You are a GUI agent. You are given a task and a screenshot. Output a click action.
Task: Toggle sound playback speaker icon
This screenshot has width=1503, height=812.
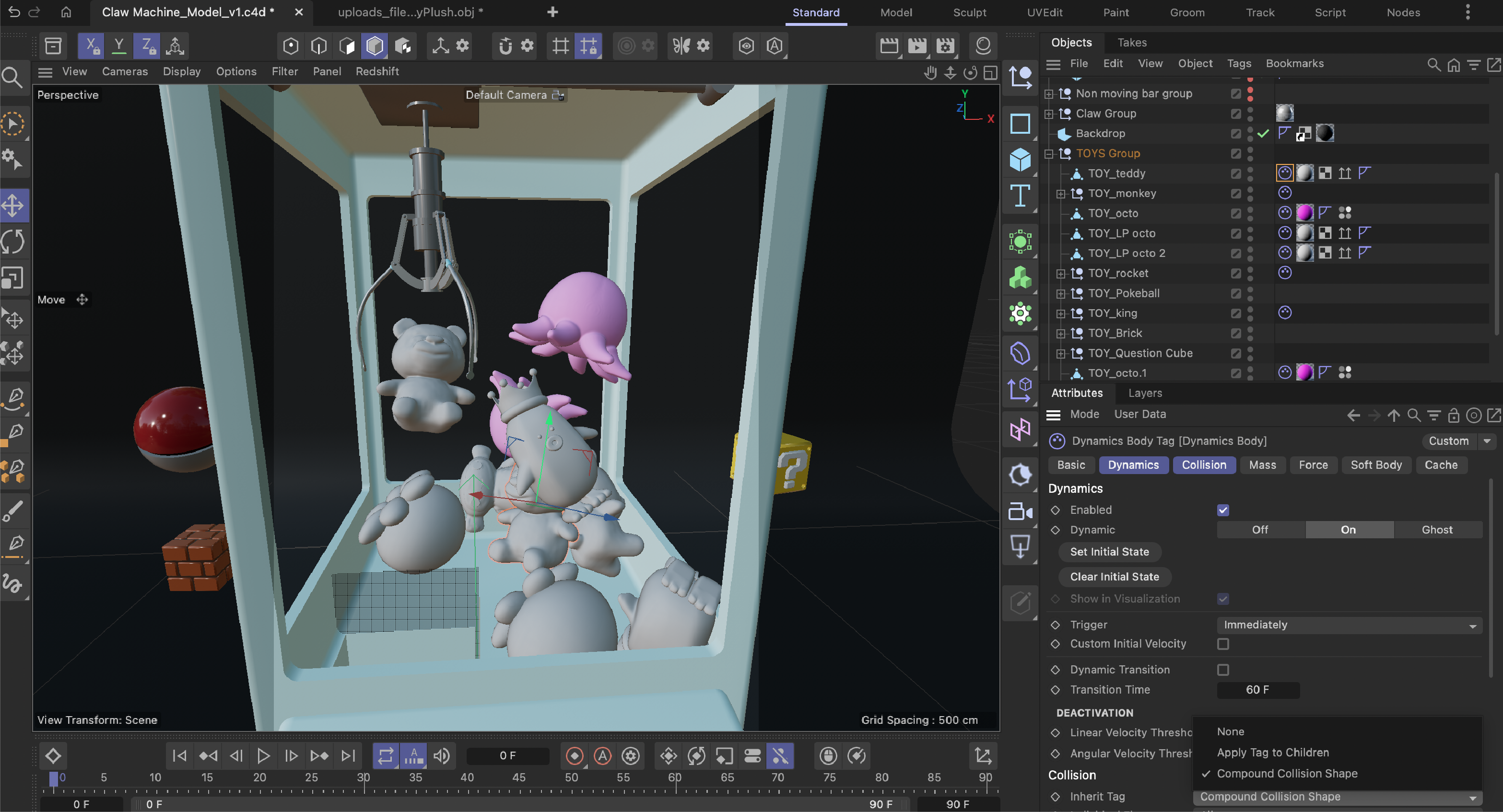pyautogui.click(x=442, y=756)
